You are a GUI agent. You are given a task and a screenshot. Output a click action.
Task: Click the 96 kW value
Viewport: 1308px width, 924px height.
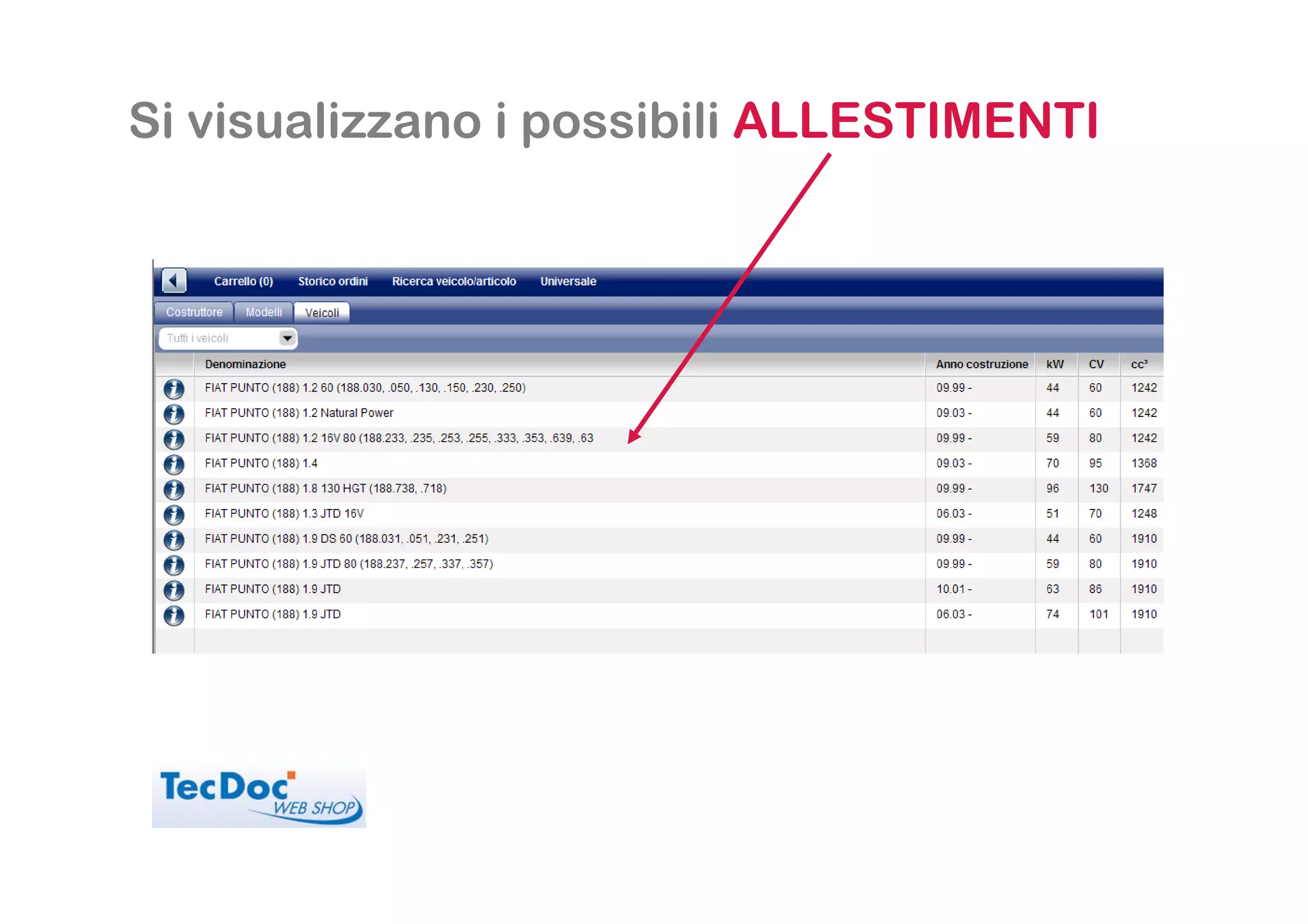click(1053, 489)
